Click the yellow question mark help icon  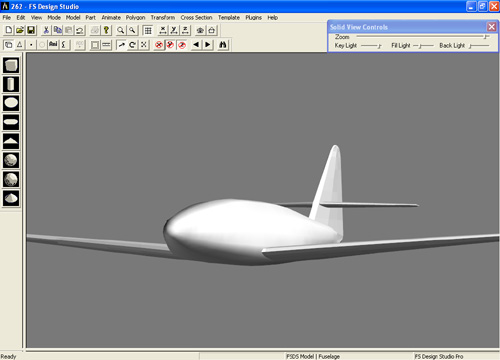[106, 30]
